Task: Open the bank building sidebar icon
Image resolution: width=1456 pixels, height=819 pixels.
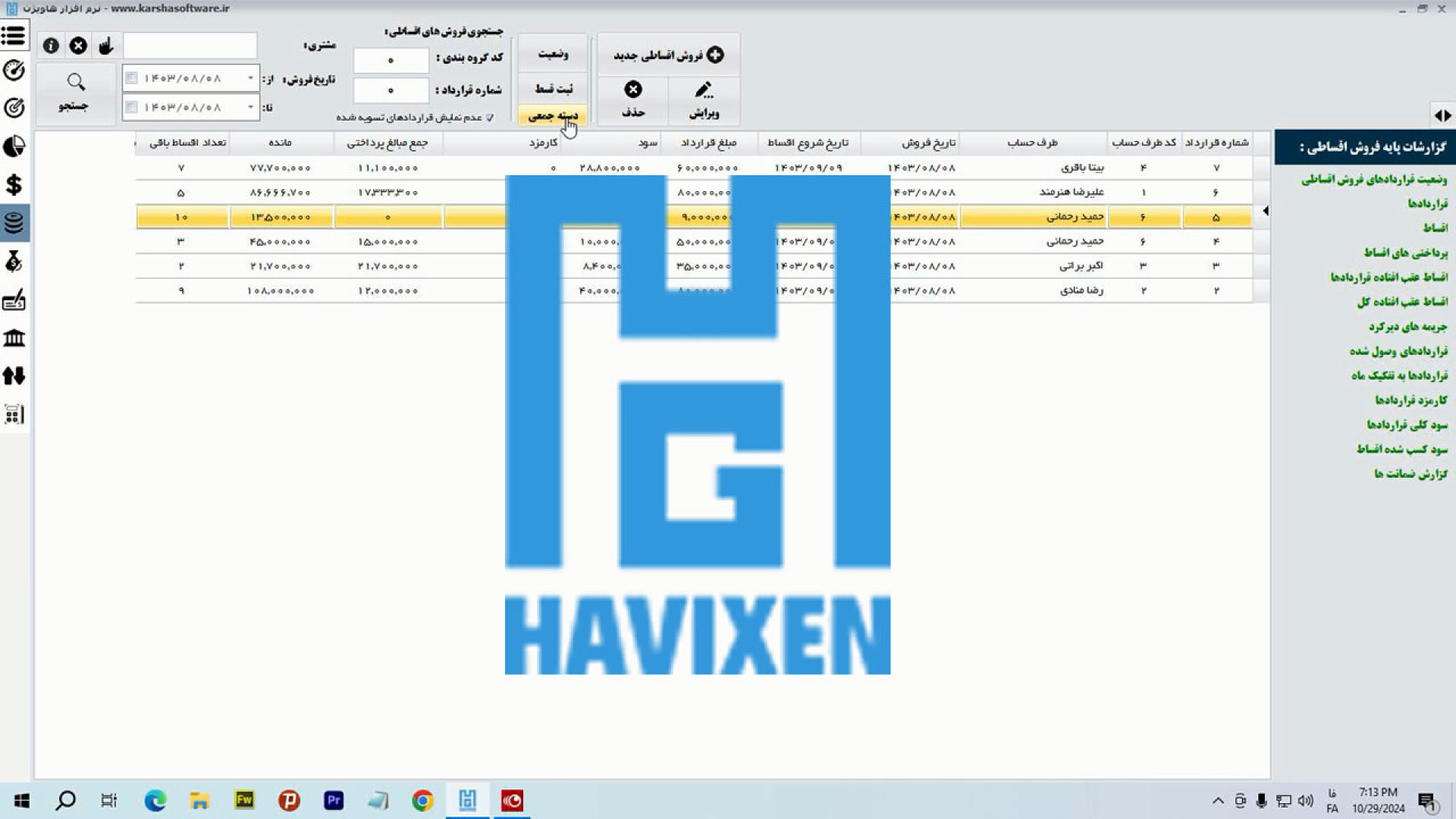Action: pos(14,338)
